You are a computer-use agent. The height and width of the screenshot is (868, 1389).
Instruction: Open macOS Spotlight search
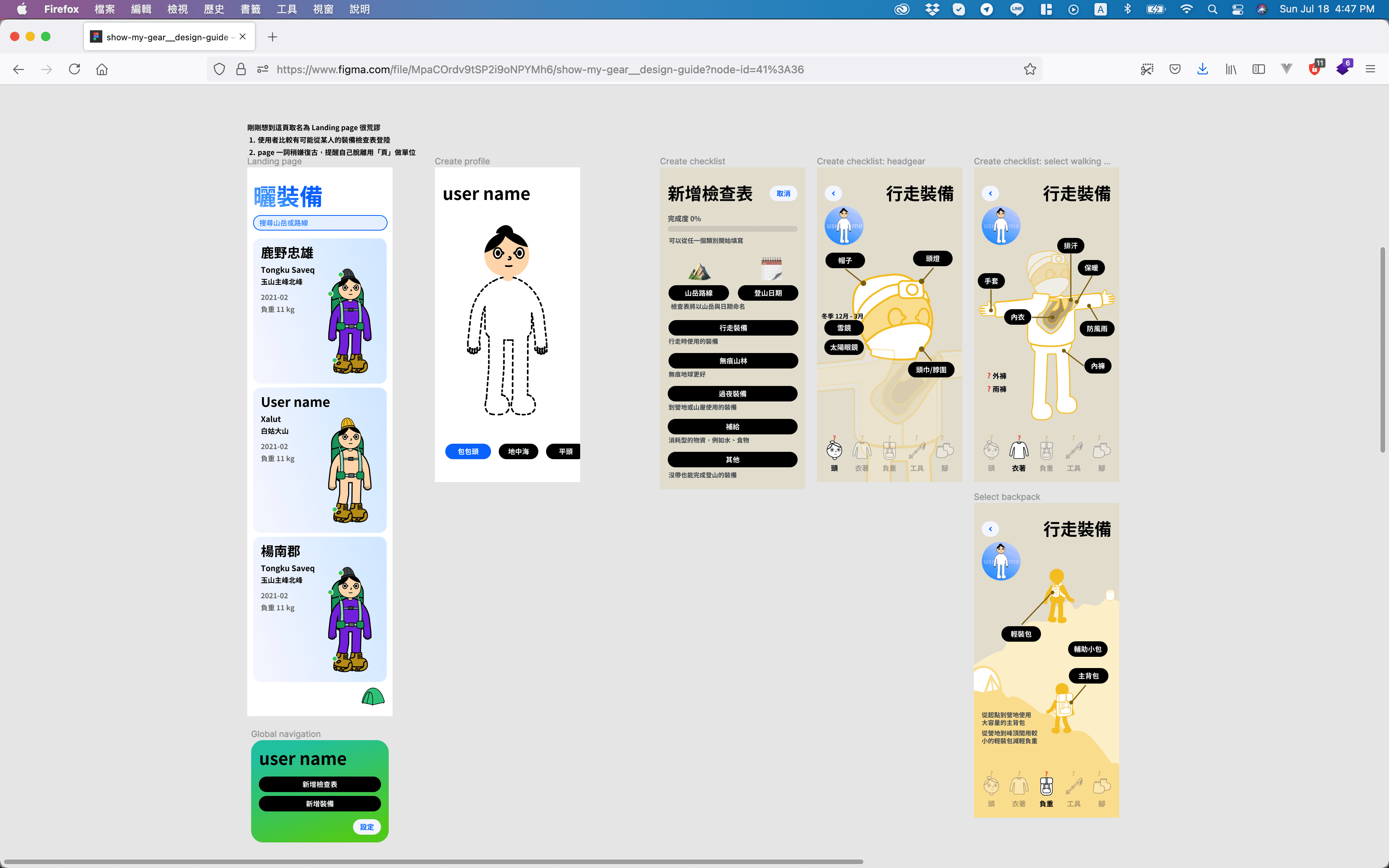tap(1212, 9)
